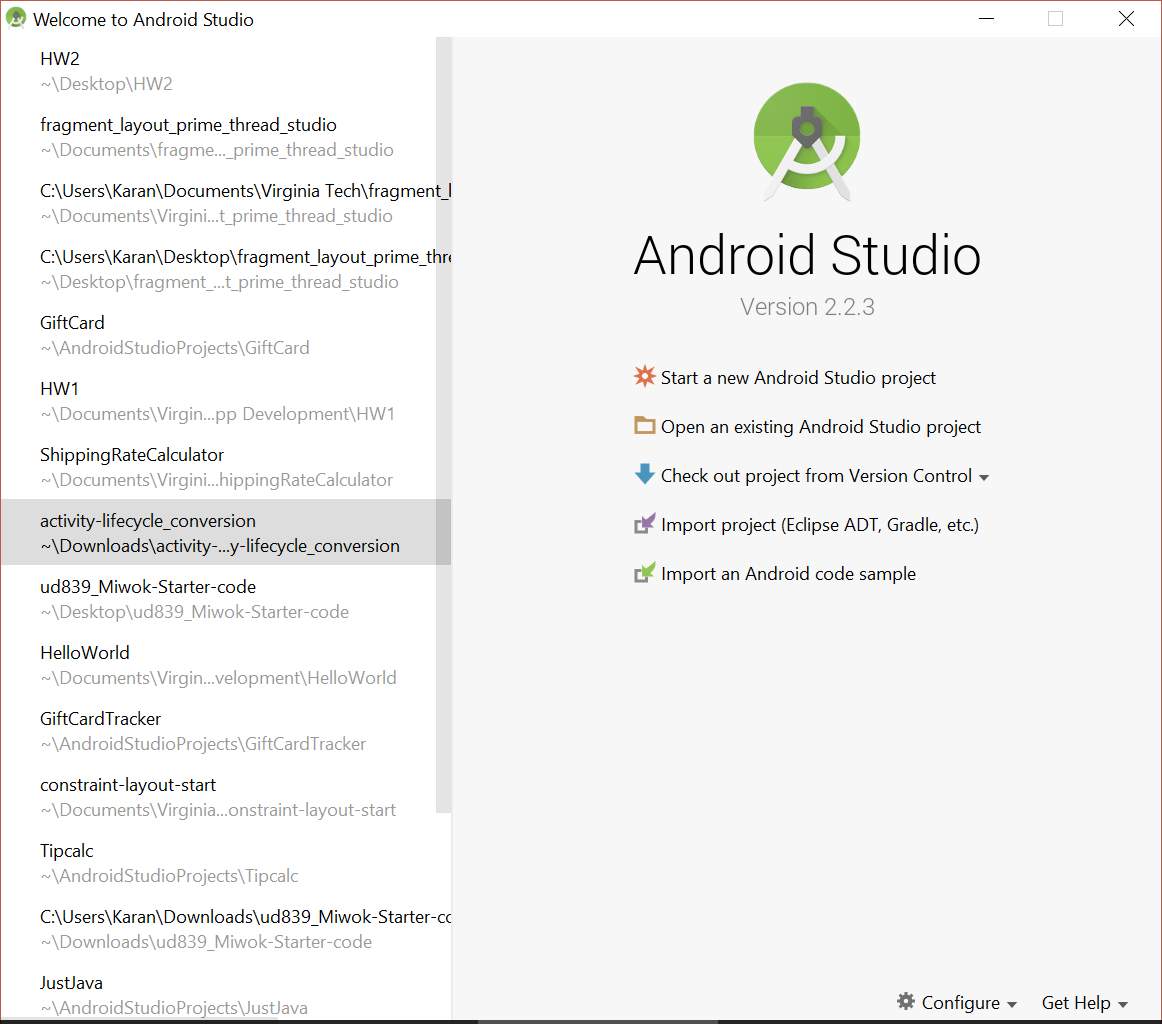The width and height of the screenshot is (1162, 1024).
Task: Click the Import project arrow icon
Action: point(645,524)
